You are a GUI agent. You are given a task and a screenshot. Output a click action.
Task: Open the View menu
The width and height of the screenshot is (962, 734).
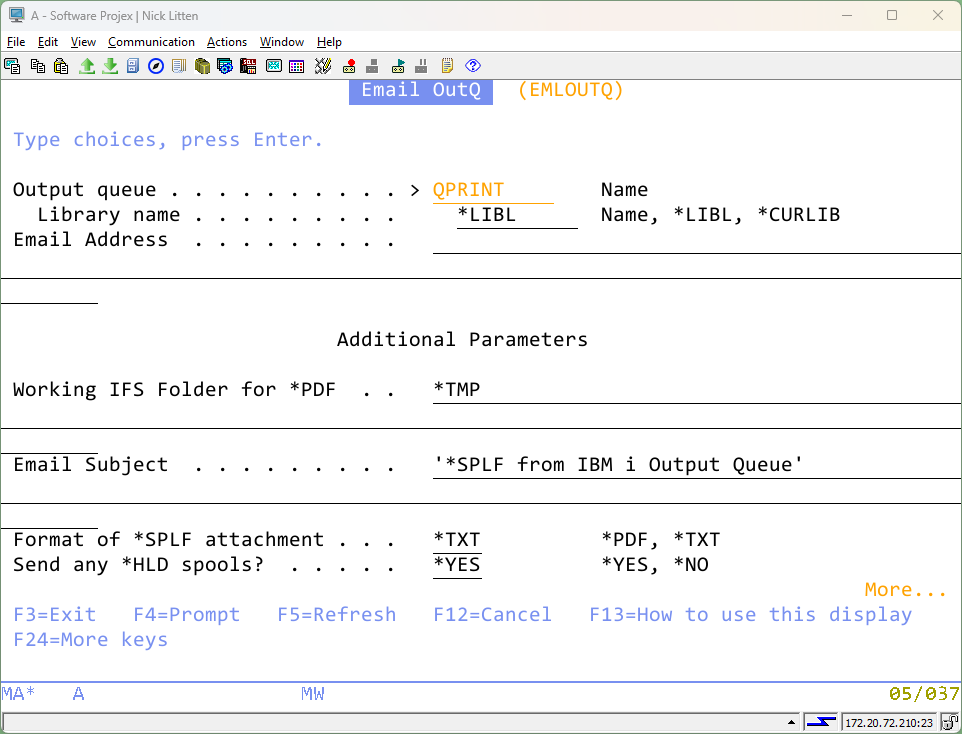click(x=83, y=42)
